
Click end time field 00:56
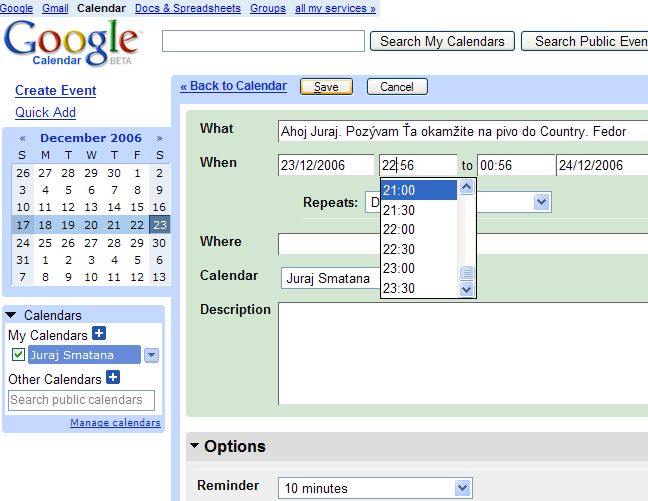pyautogui.click(x=517, y=165)
